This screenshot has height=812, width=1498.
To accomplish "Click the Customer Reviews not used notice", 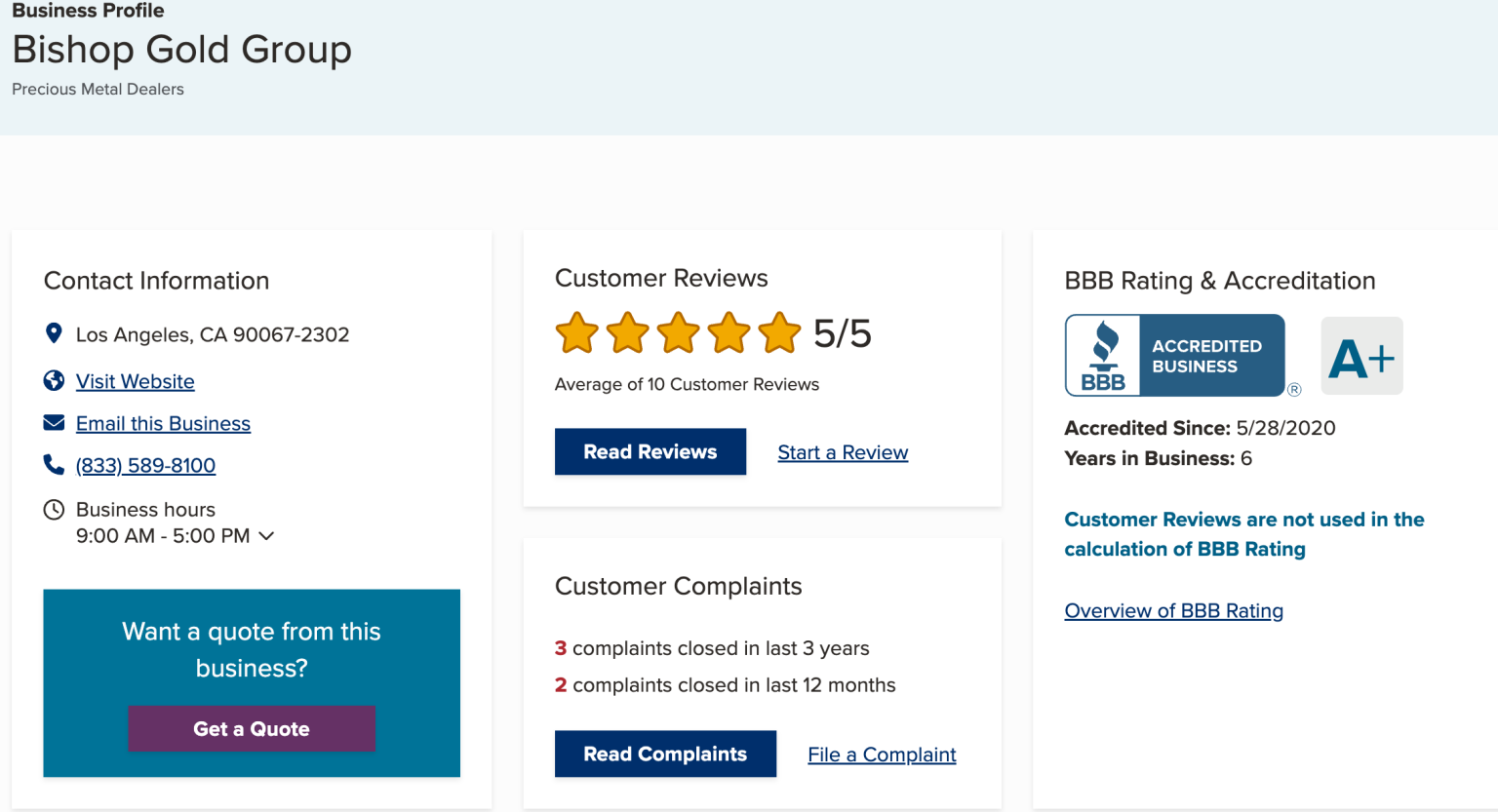I will click(x=1243, y=534).
